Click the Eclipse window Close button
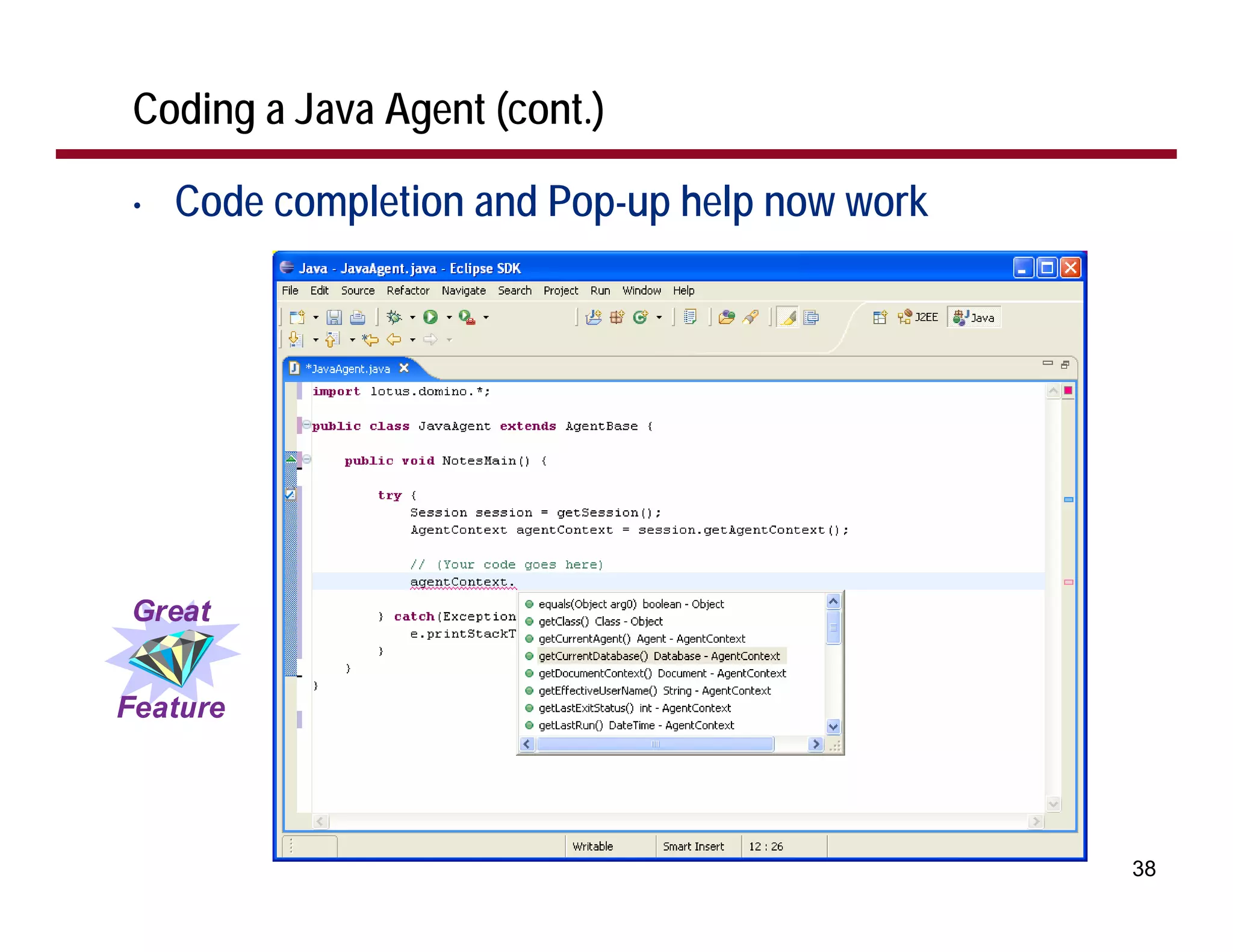The width and height of the screenshot is (1233, 952). tap(1070, 268)
